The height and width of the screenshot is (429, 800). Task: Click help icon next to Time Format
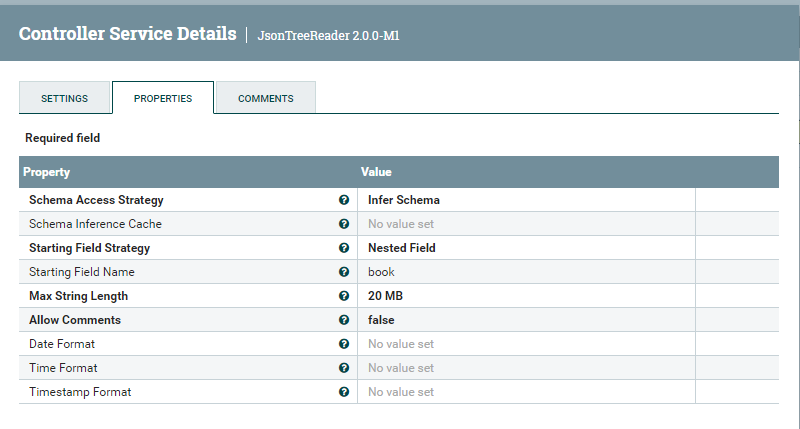click(x=344, y=368)
